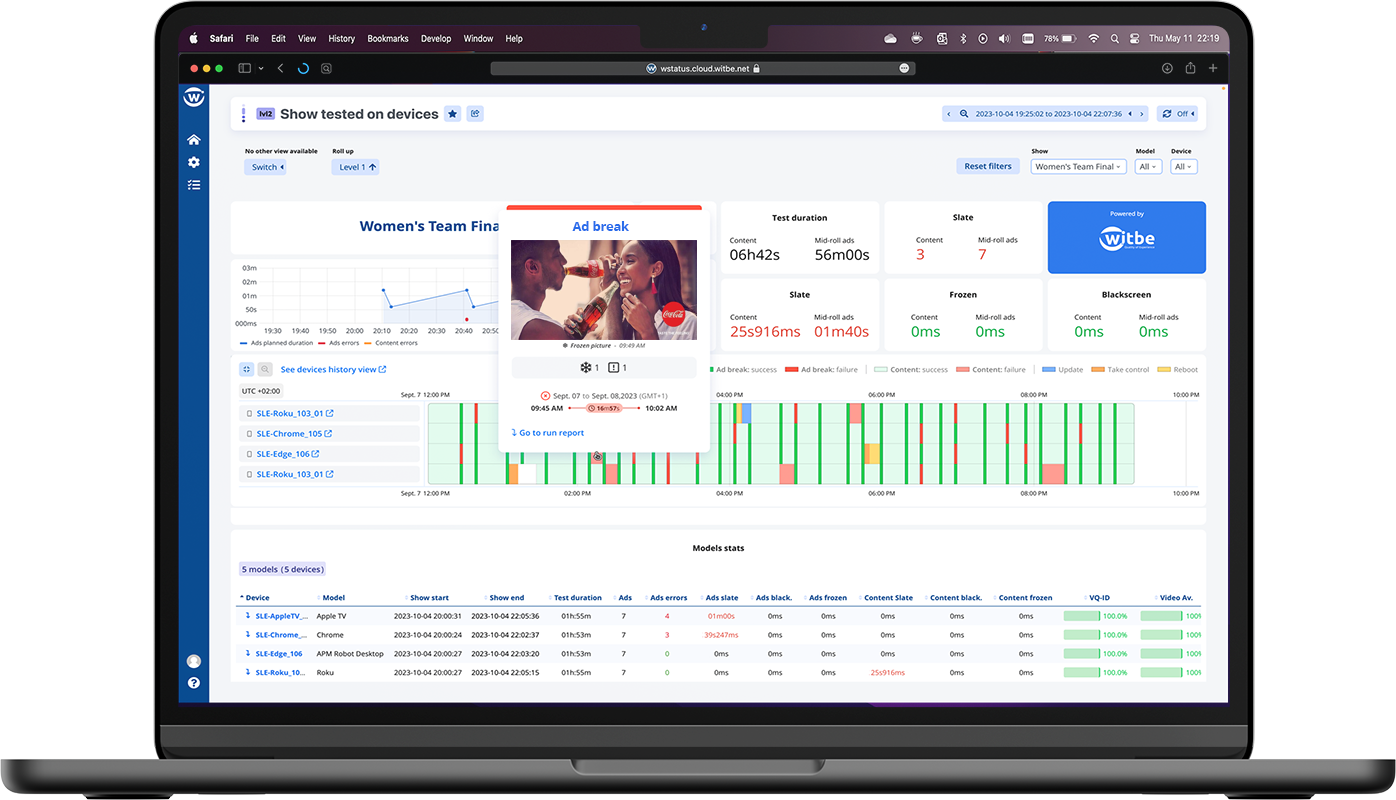Screen dimensions: 1396x800
Task: Click the Reset filters button
Action: (987, 166)
